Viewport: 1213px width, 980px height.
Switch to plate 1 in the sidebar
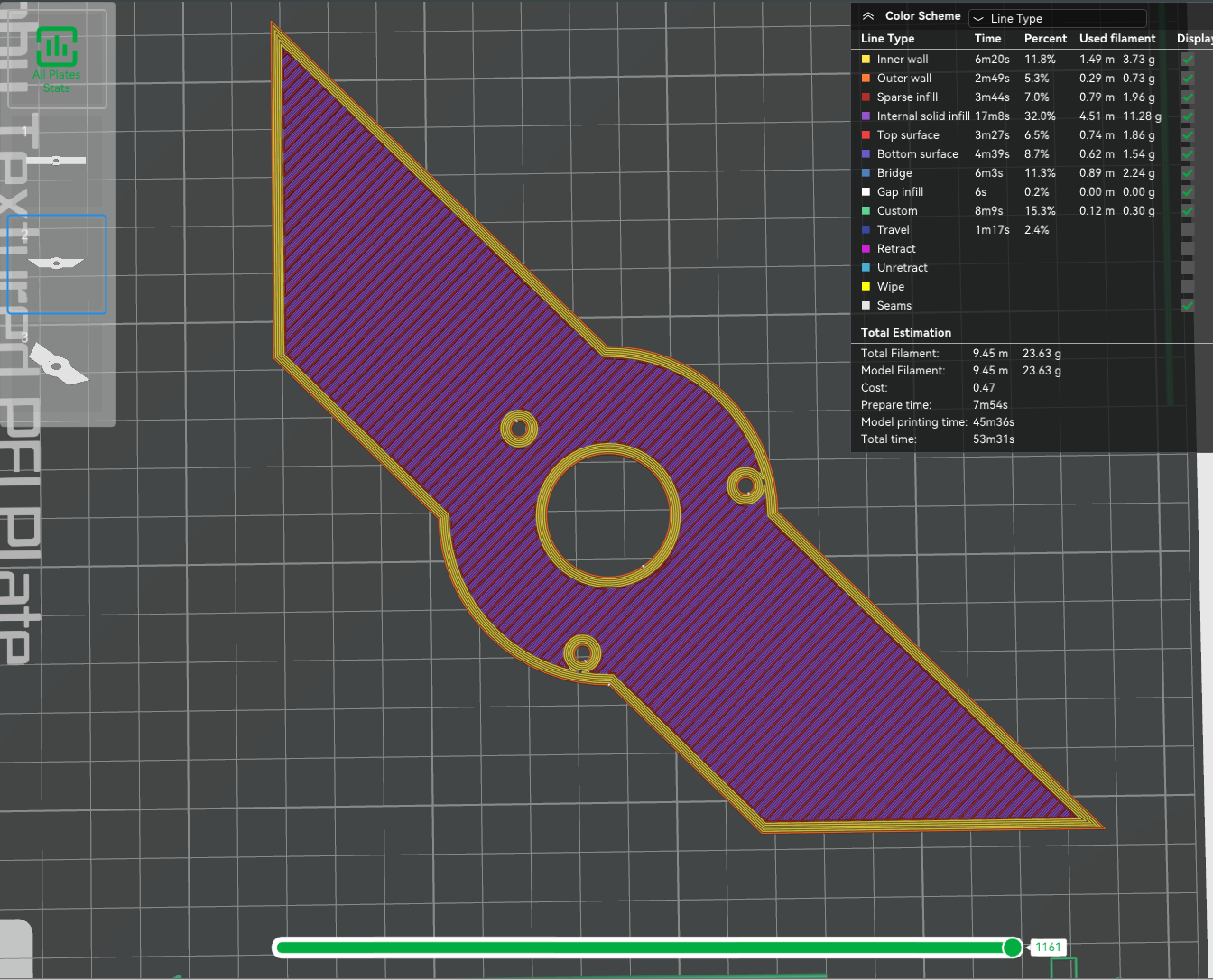pos(56,161)
